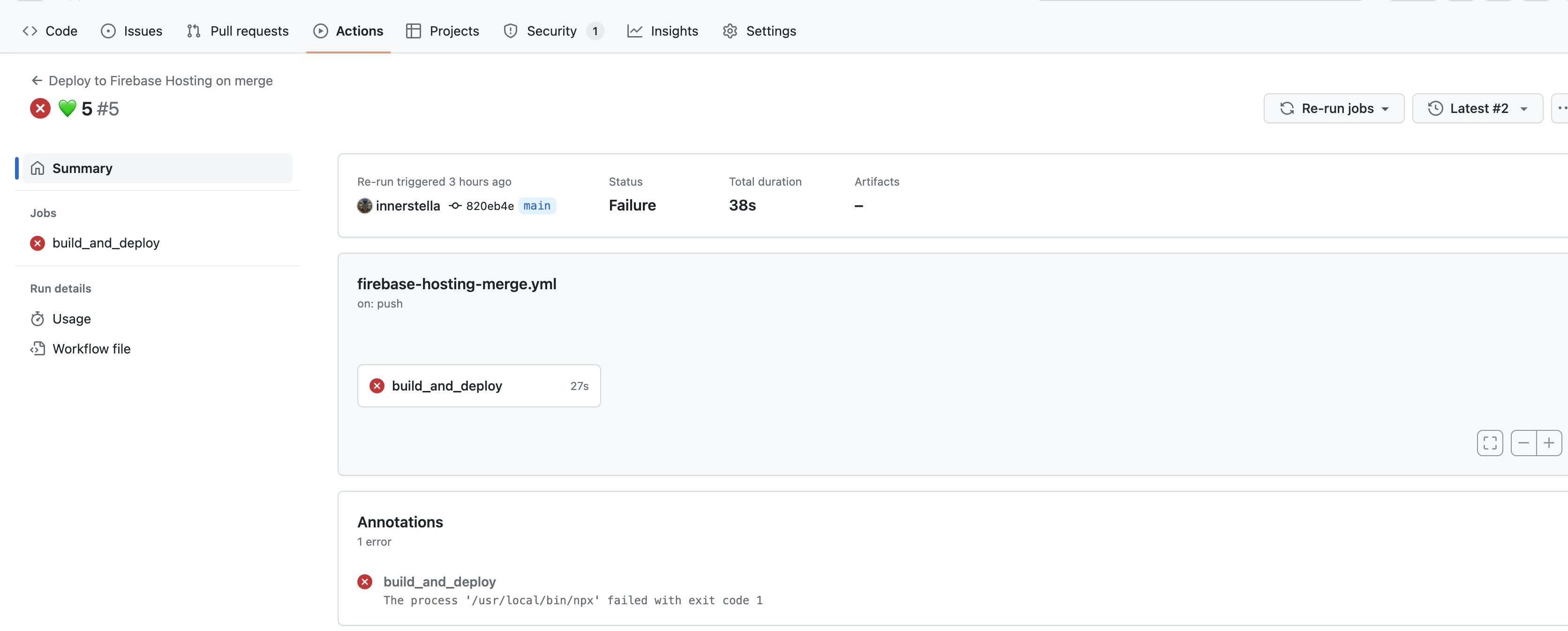The width and height of the screenshot is (1568, 631).
Task: Select Summary in the sidebar
Action: [x=157, y=168]
